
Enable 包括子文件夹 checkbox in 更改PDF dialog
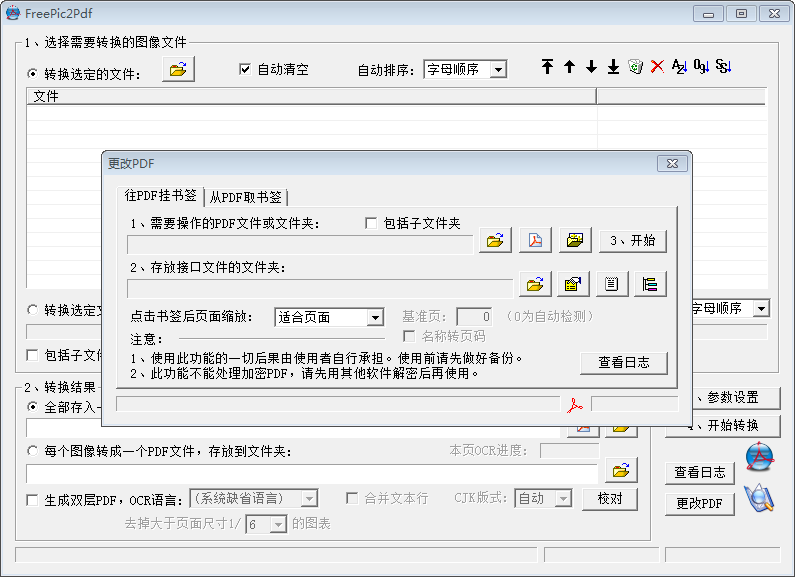371,223
